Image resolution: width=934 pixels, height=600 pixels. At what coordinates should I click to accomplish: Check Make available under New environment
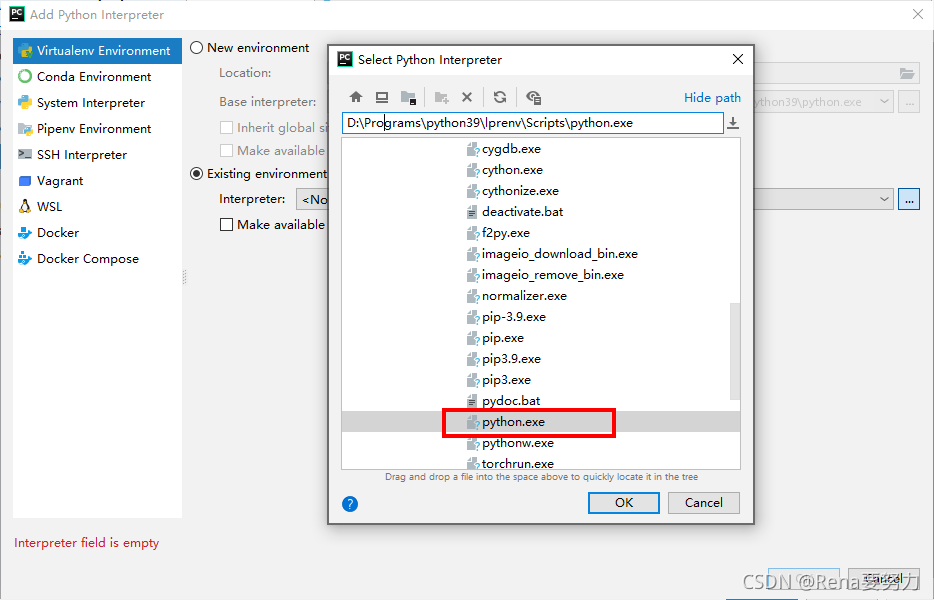[226, 150]
